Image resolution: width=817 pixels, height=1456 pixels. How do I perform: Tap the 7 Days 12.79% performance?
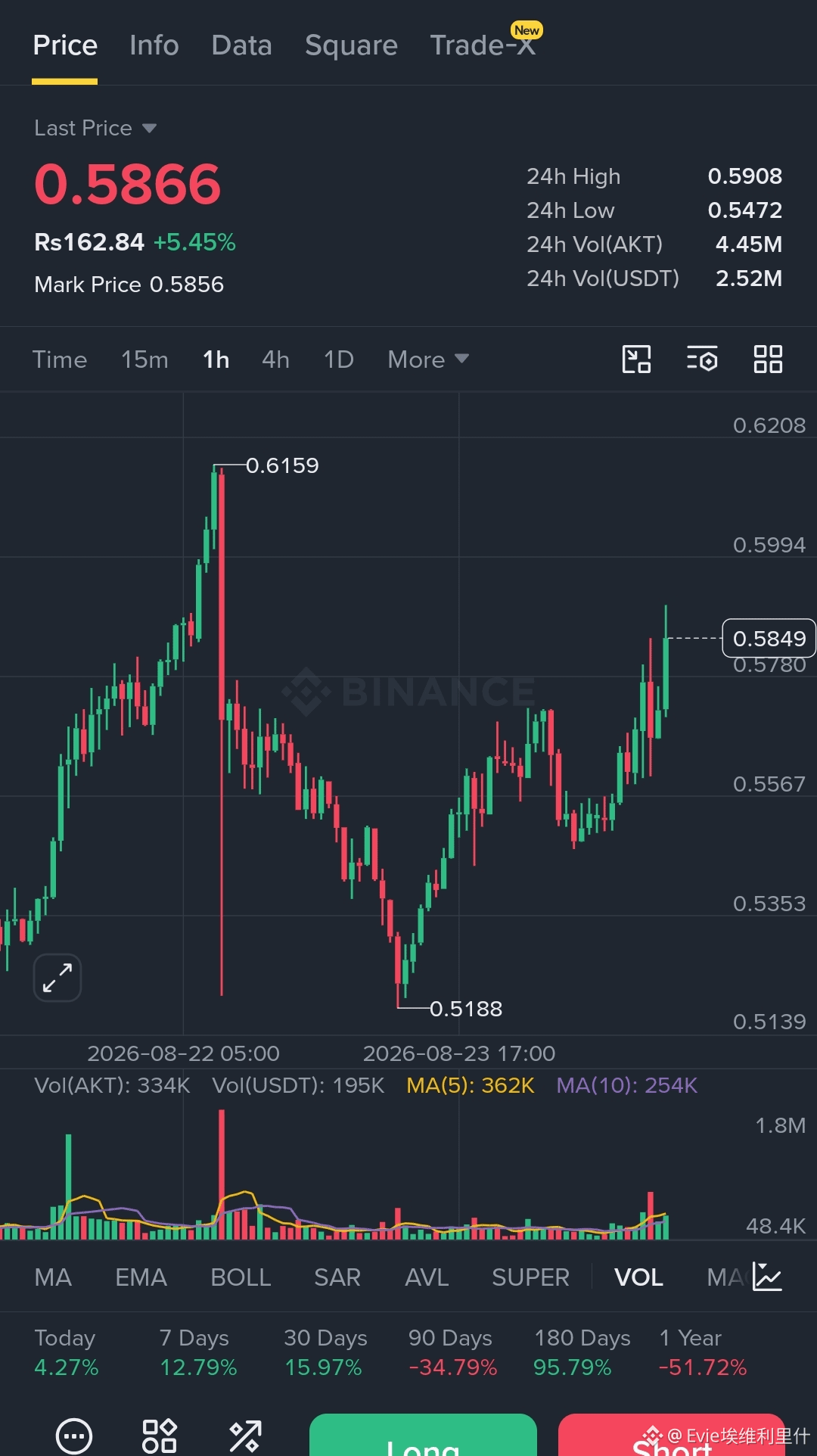click(x=197, y=1352)
